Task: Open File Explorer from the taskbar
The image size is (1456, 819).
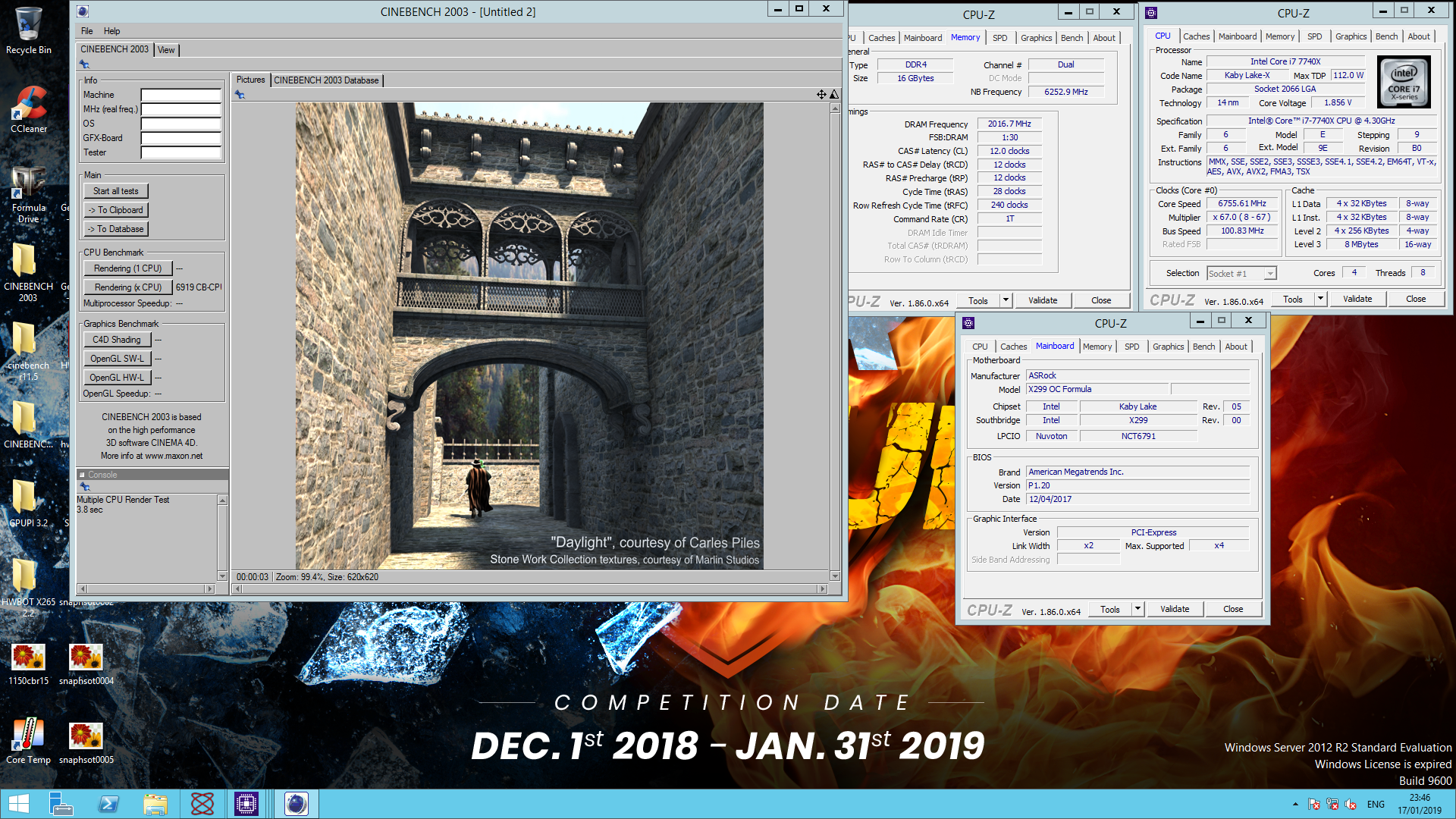Action: tap(155, 804)
